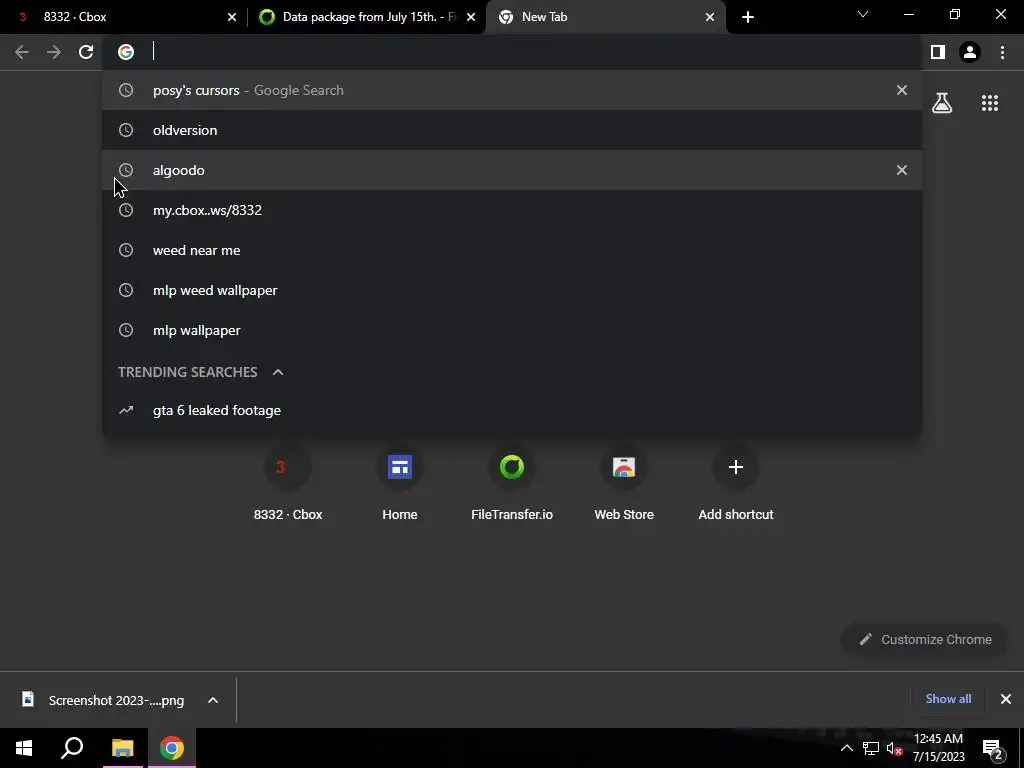Switch to the "Data package from July 15th" tab
Image resolution: width=1024 pixels, height=768 pixels.
[369, 17]
